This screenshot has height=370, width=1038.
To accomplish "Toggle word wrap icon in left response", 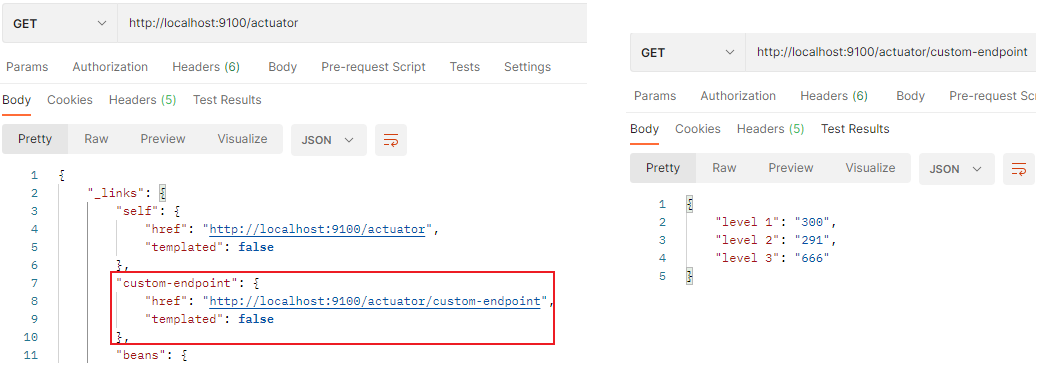I will 391,140.
